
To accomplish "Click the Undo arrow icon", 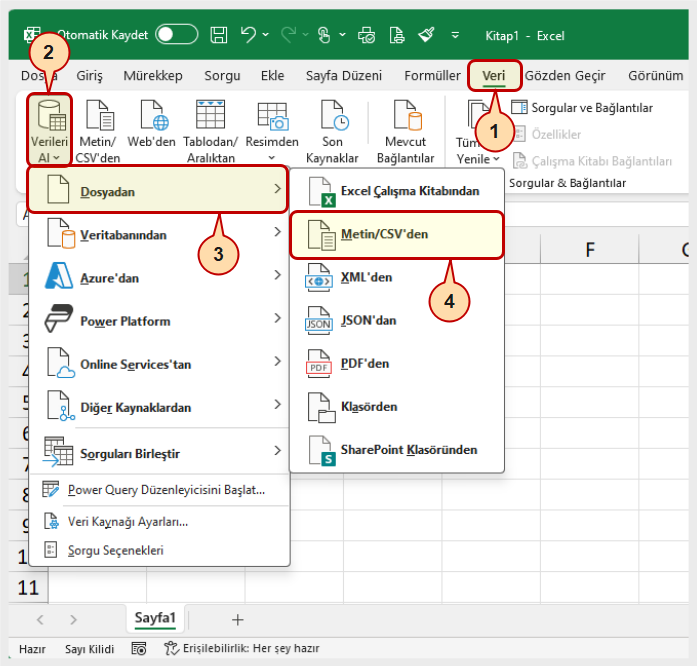I will [x=248, y=35].
